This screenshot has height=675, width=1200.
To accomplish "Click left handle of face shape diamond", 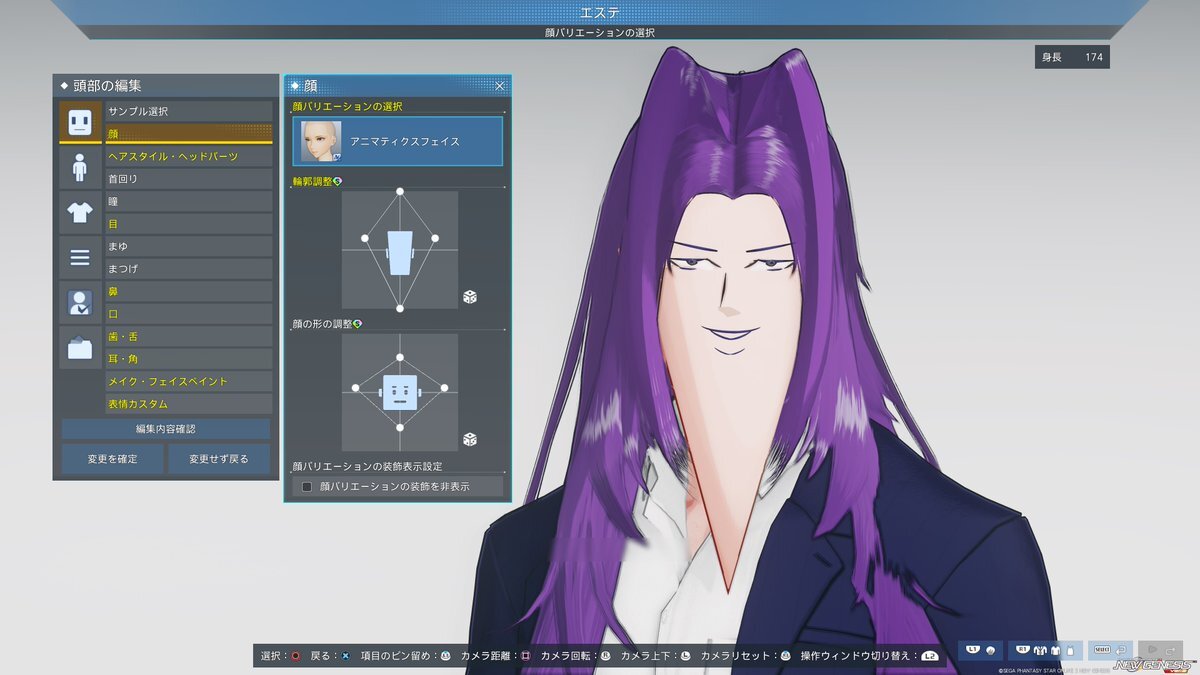I will pyautogui.click(x=355, y=389).
